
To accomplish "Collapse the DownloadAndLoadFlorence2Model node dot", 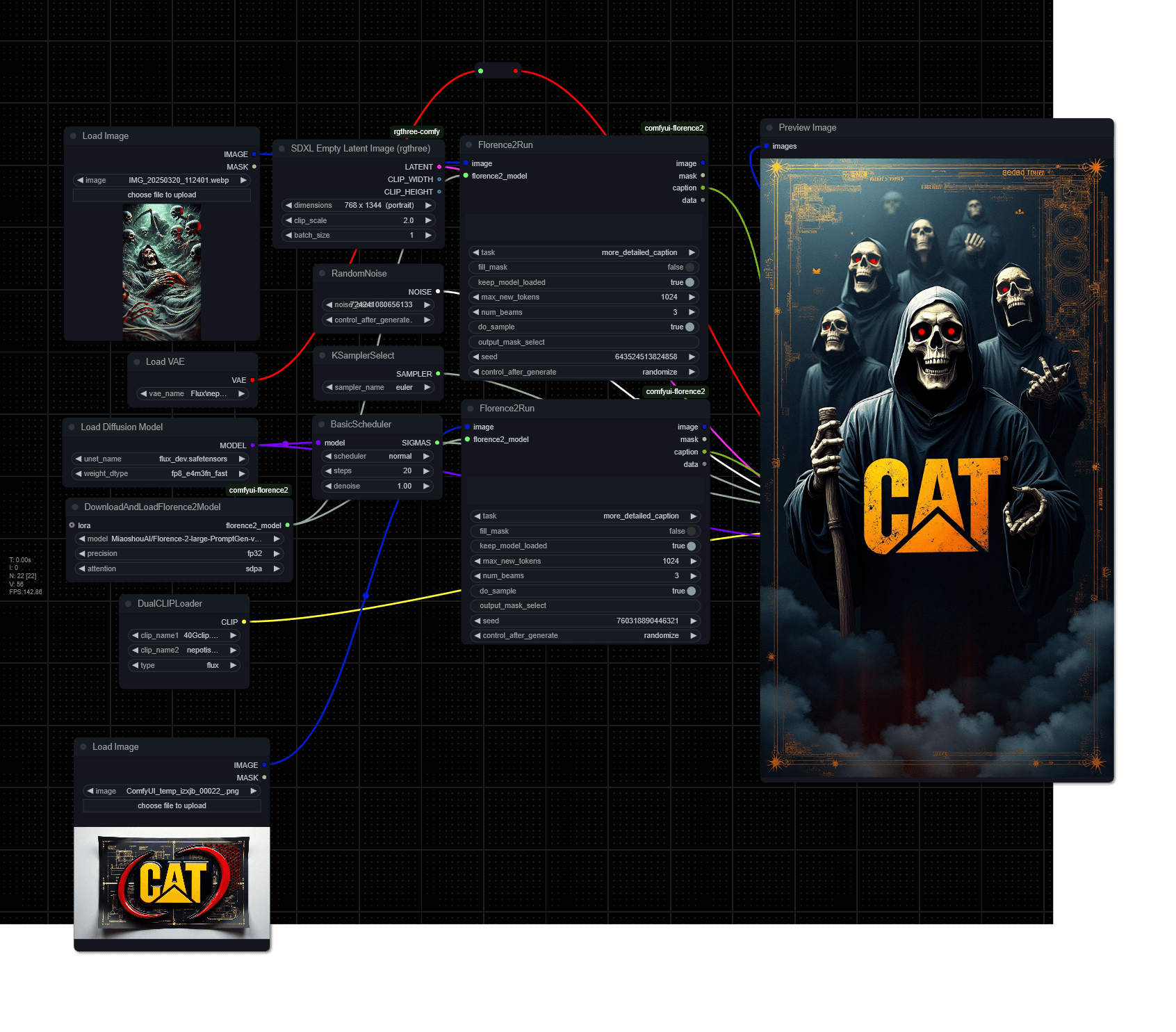I will [75, 507].
